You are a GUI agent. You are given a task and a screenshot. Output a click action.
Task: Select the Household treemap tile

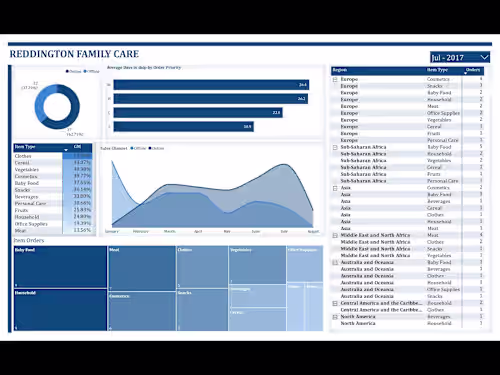pyautogui.click(x=60, y=310)
